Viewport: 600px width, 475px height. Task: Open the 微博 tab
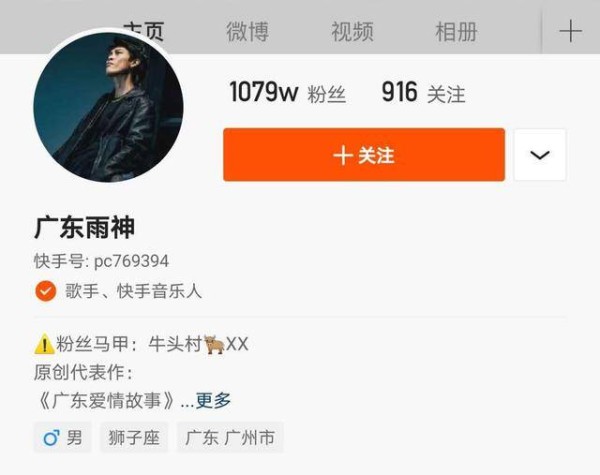pos(247,31)
